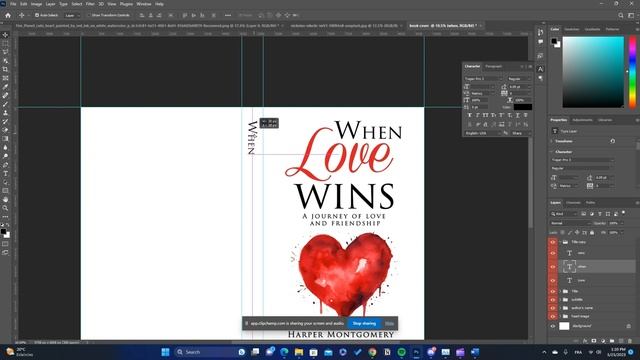Open font family dropdown in Character panel
Screen dimensions: 640x360
pos(483,79)
